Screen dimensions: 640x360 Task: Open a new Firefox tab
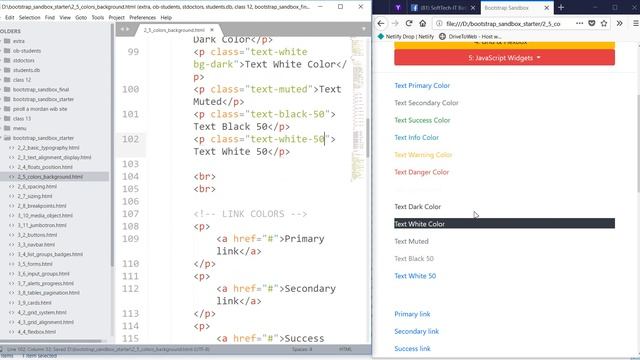561,7
